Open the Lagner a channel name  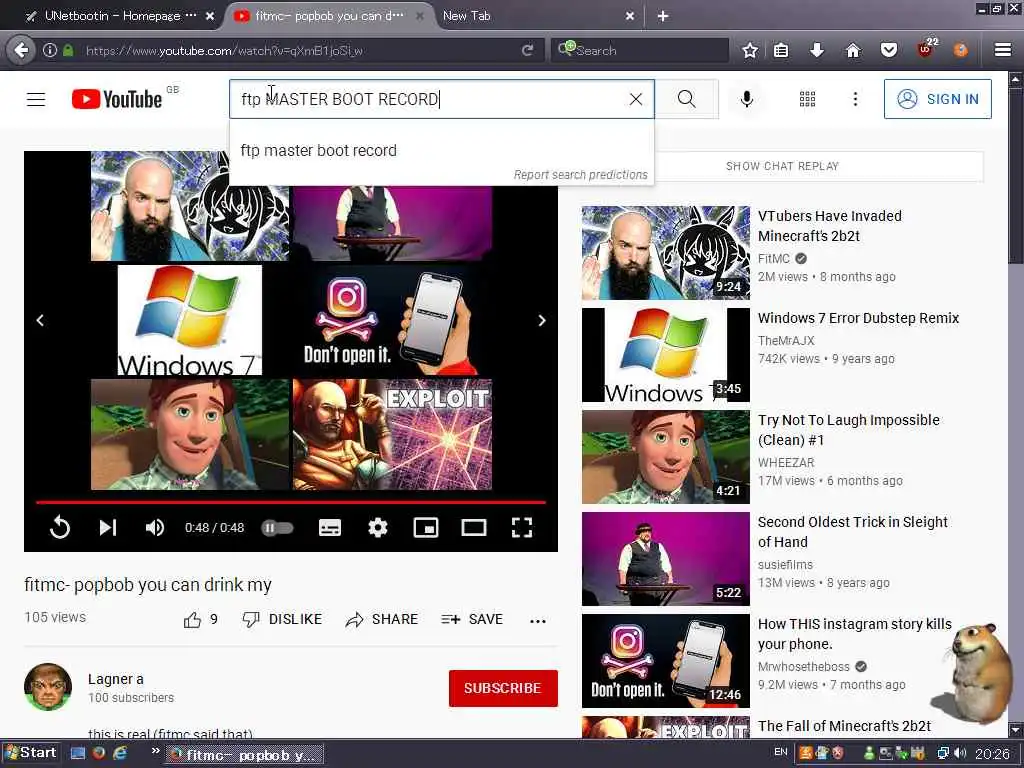click(116, 679)
